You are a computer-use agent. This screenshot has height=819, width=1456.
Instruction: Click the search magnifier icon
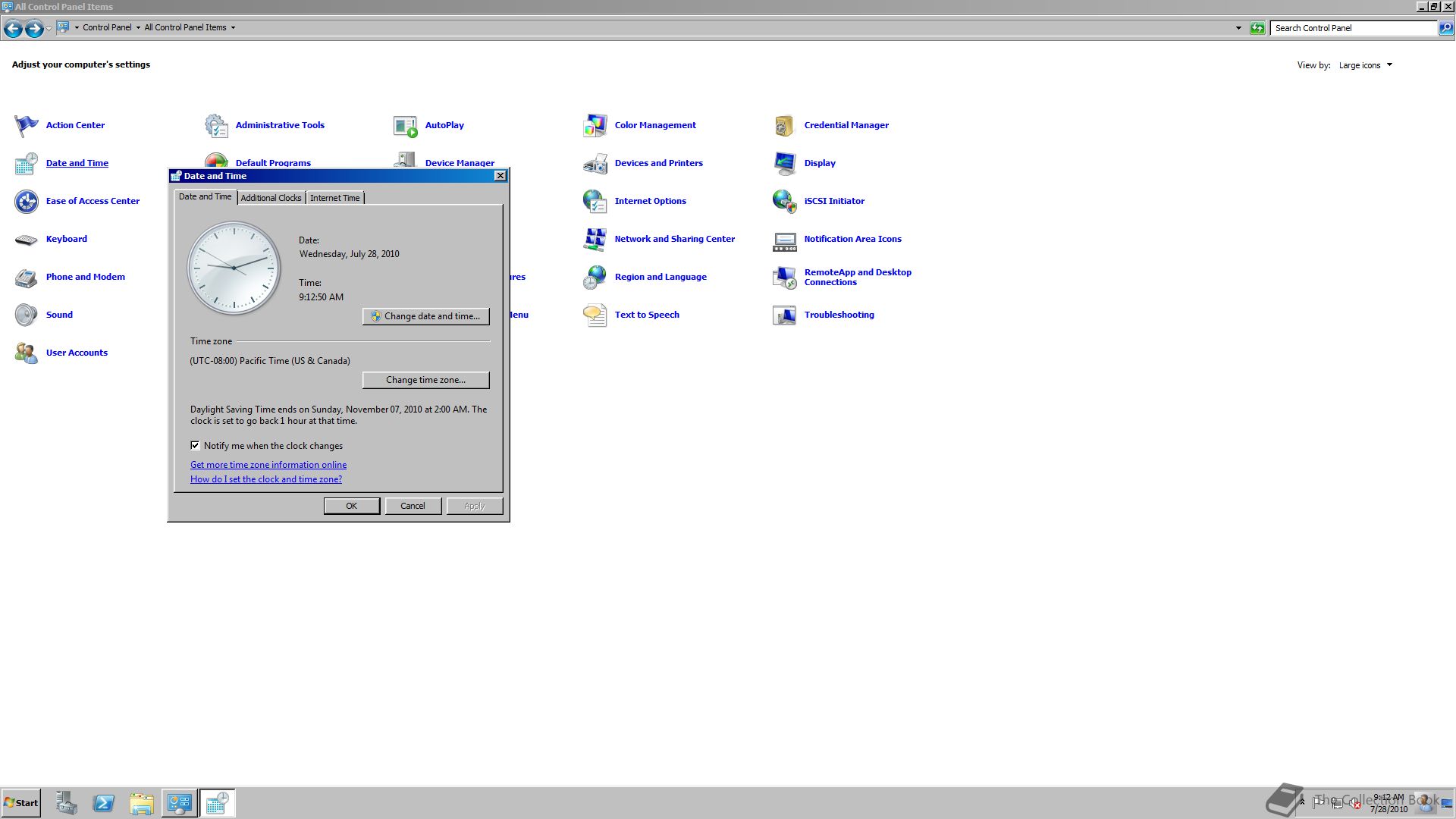(x=1446, y=28)
